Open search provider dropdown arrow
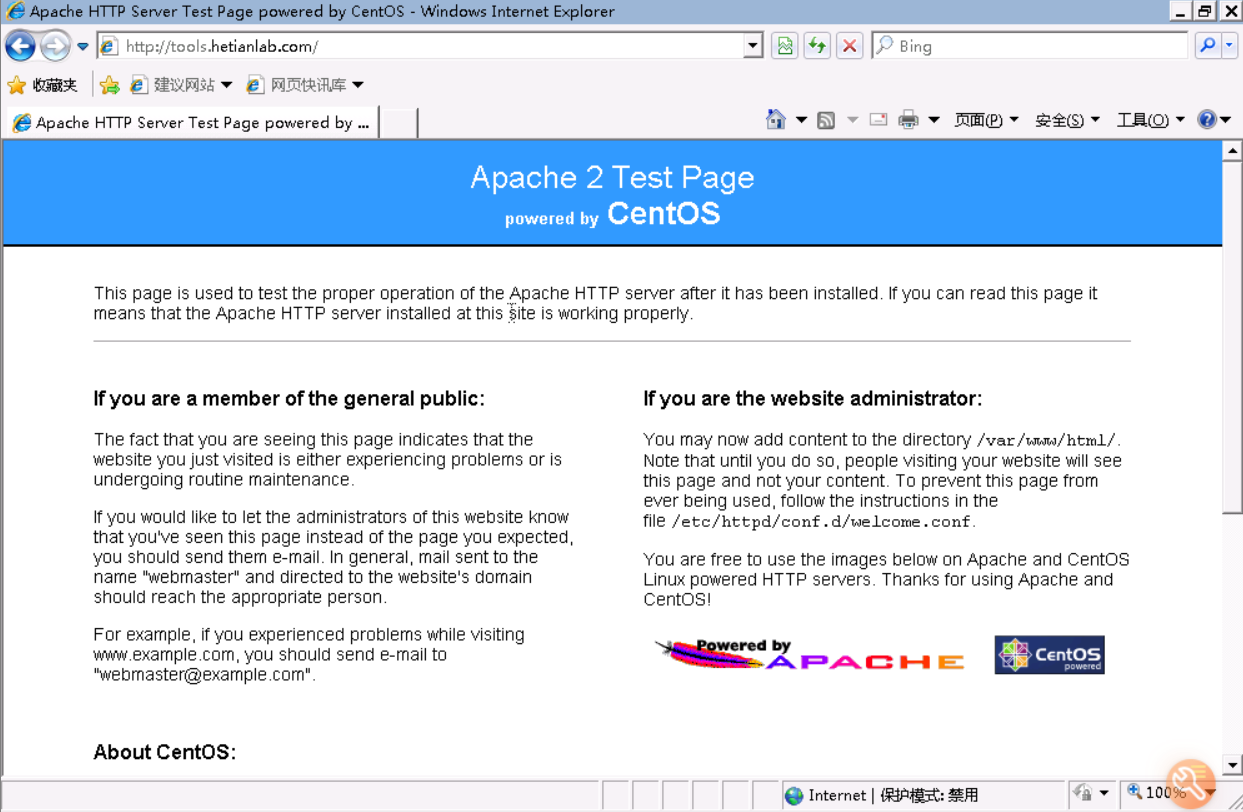1243x812 pixels. (x=1230, y=46)
